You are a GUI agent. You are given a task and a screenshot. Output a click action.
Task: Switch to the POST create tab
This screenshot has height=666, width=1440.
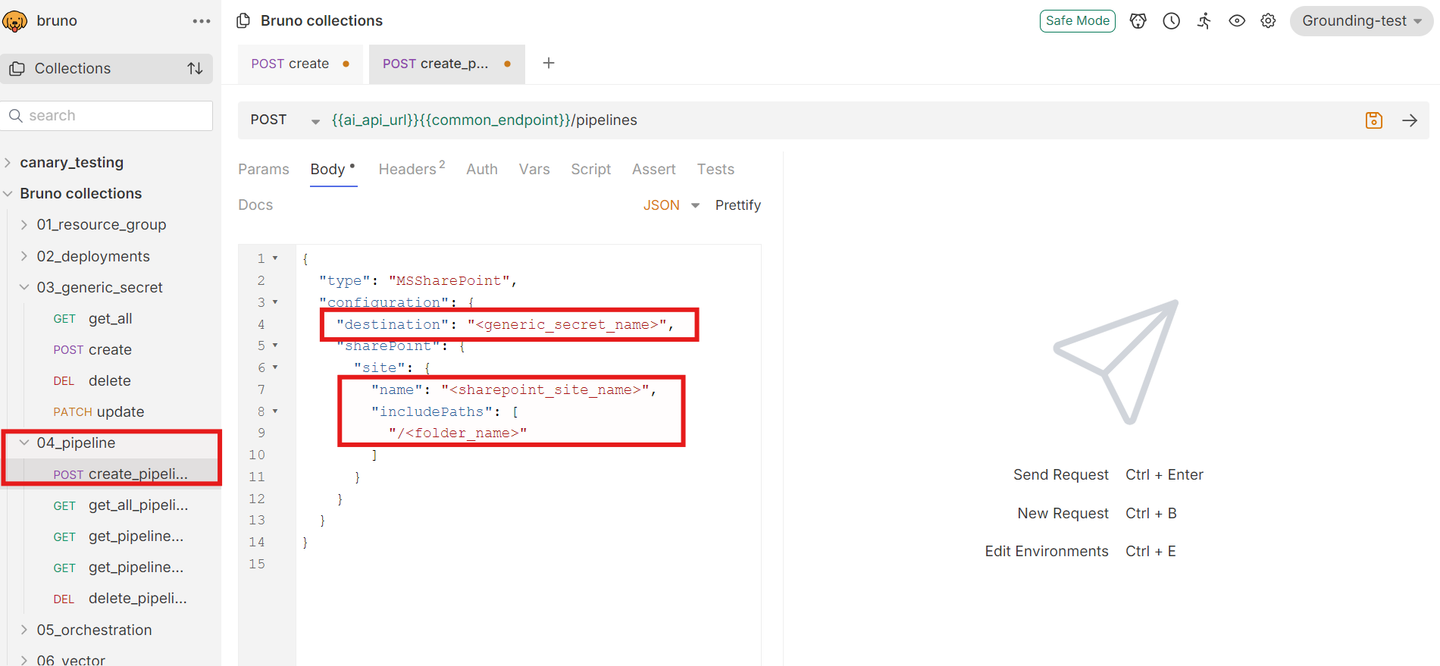point(301,63)
